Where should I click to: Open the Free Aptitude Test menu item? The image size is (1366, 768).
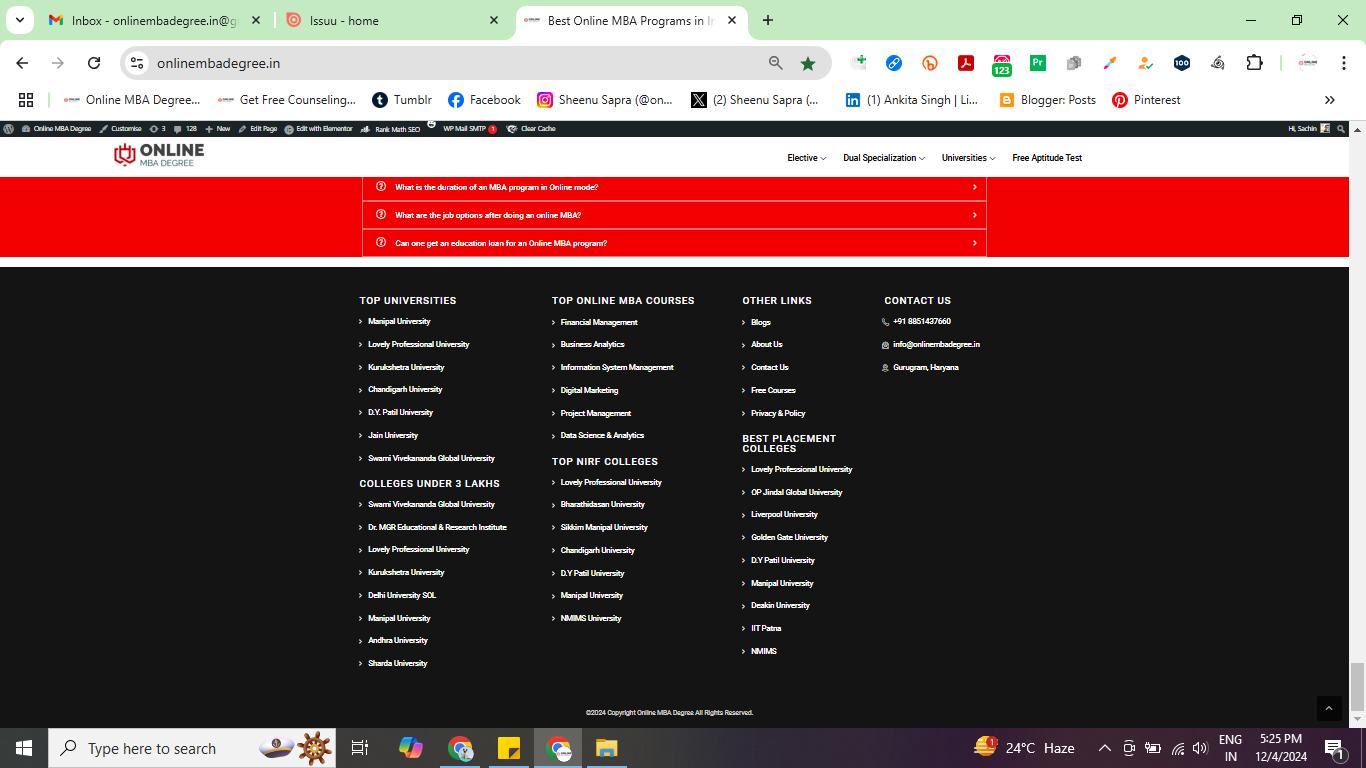[1047, 158]
